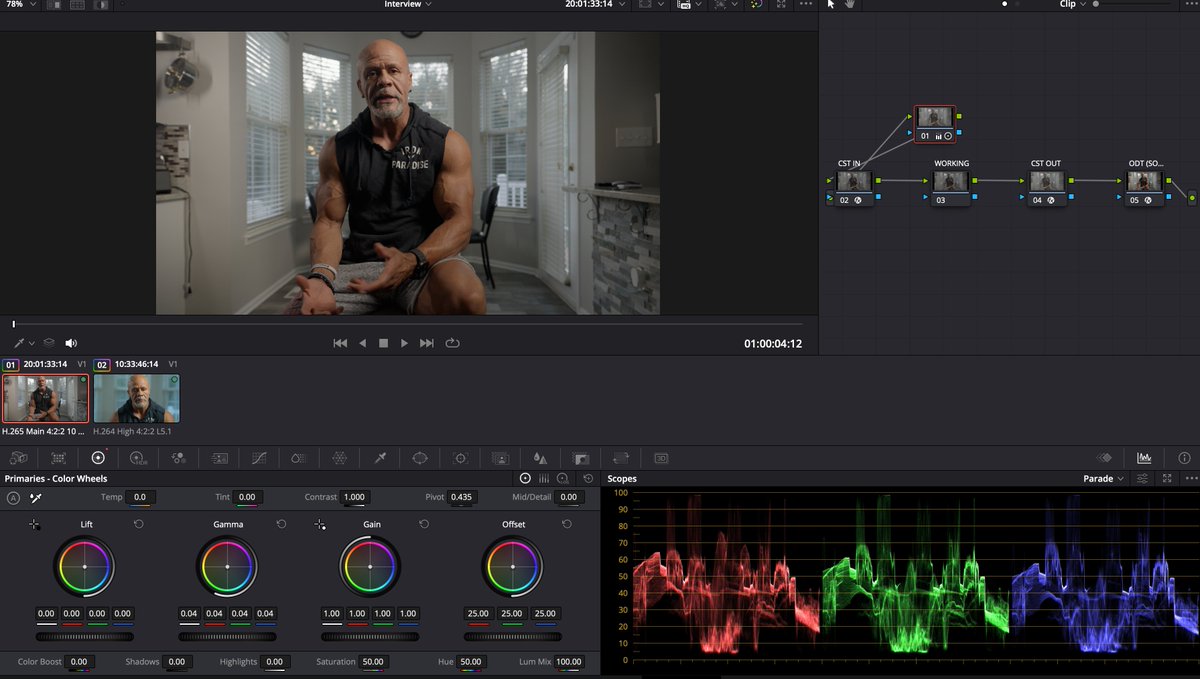Screen dimensions: 1200x679
Task: Switch to Log wheels mode
Action: (563, 478)
